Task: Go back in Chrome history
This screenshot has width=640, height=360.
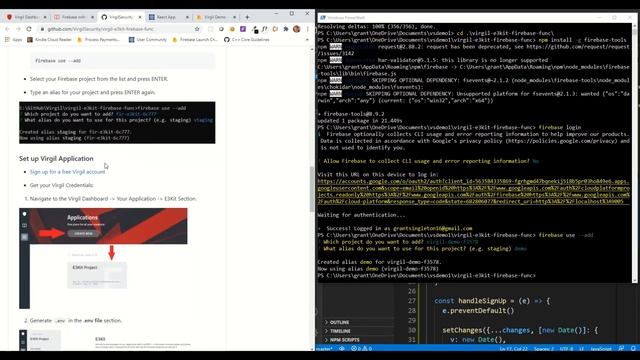Action: click(x=7, y=29)
